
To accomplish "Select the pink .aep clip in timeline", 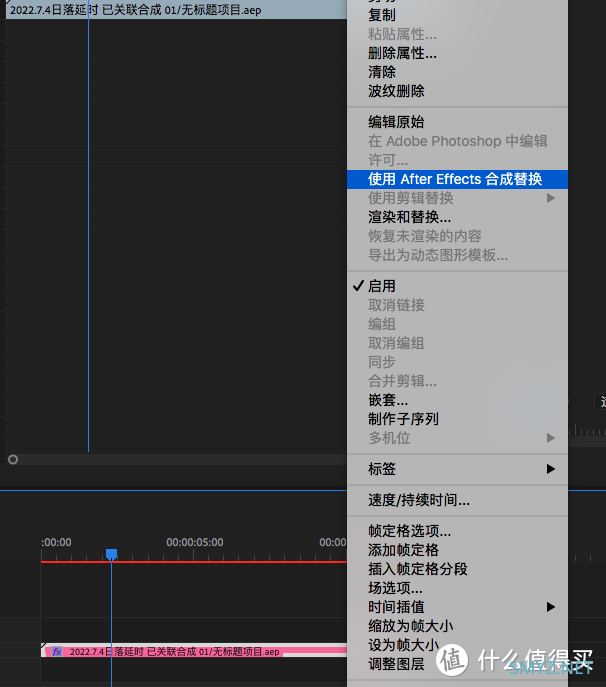I will tap(194, 652).
